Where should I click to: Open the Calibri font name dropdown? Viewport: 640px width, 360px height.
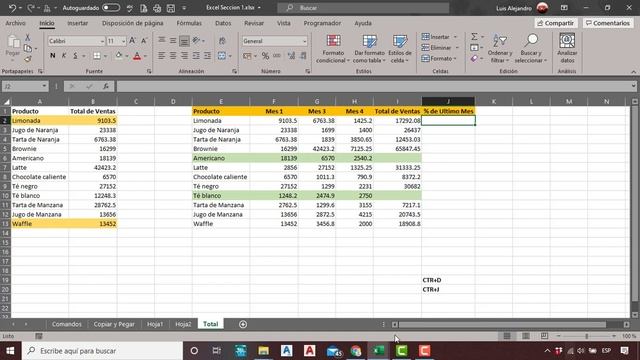tap(102, 41)
